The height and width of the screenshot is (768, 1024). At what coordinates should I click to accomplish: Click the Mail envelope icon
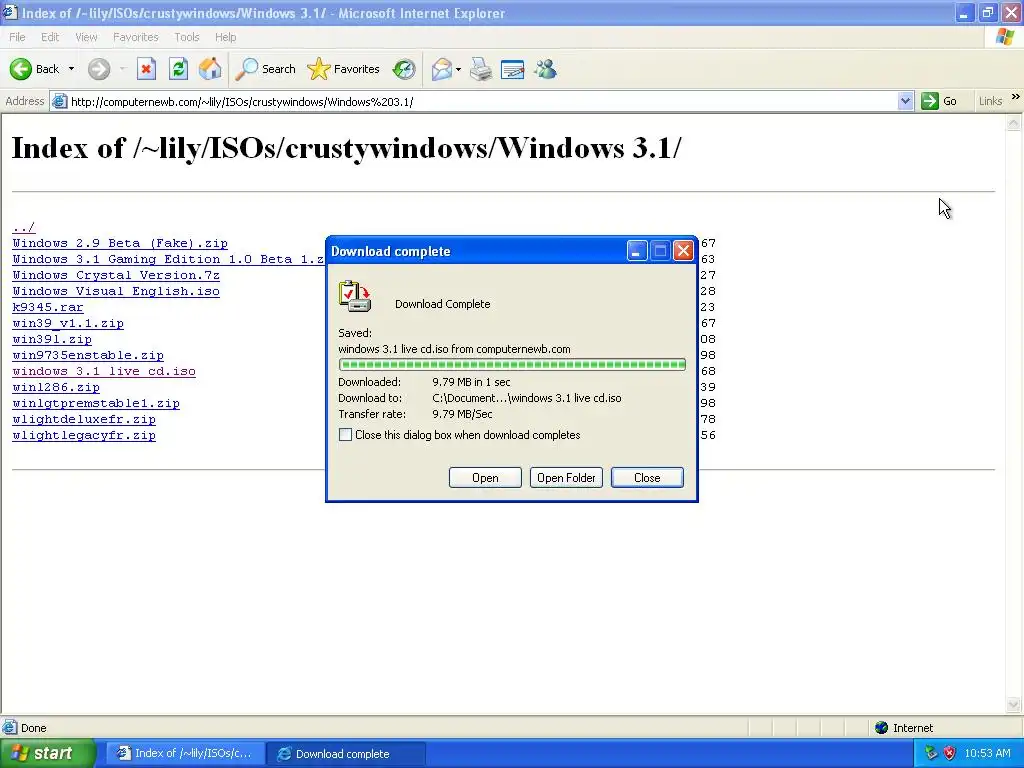coord(441,69)
